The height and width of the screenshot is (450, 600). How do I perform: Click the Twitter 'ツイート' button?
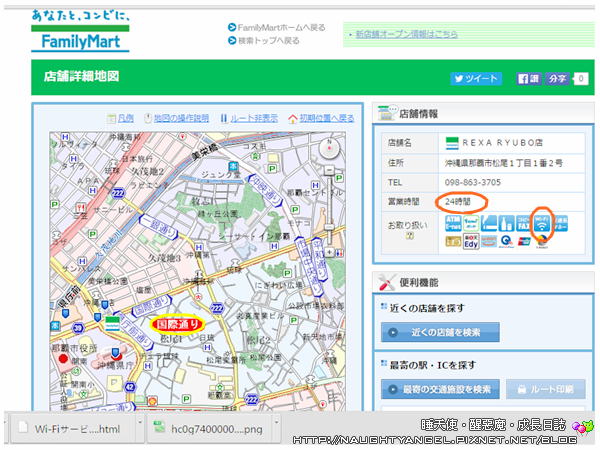476,78
